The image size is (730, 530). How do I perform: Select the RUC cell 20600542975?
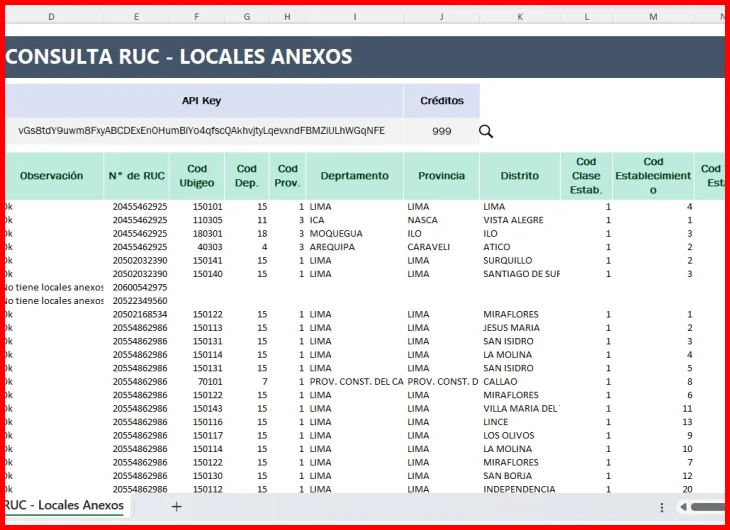pyautogui.click(x=136, y=287)
